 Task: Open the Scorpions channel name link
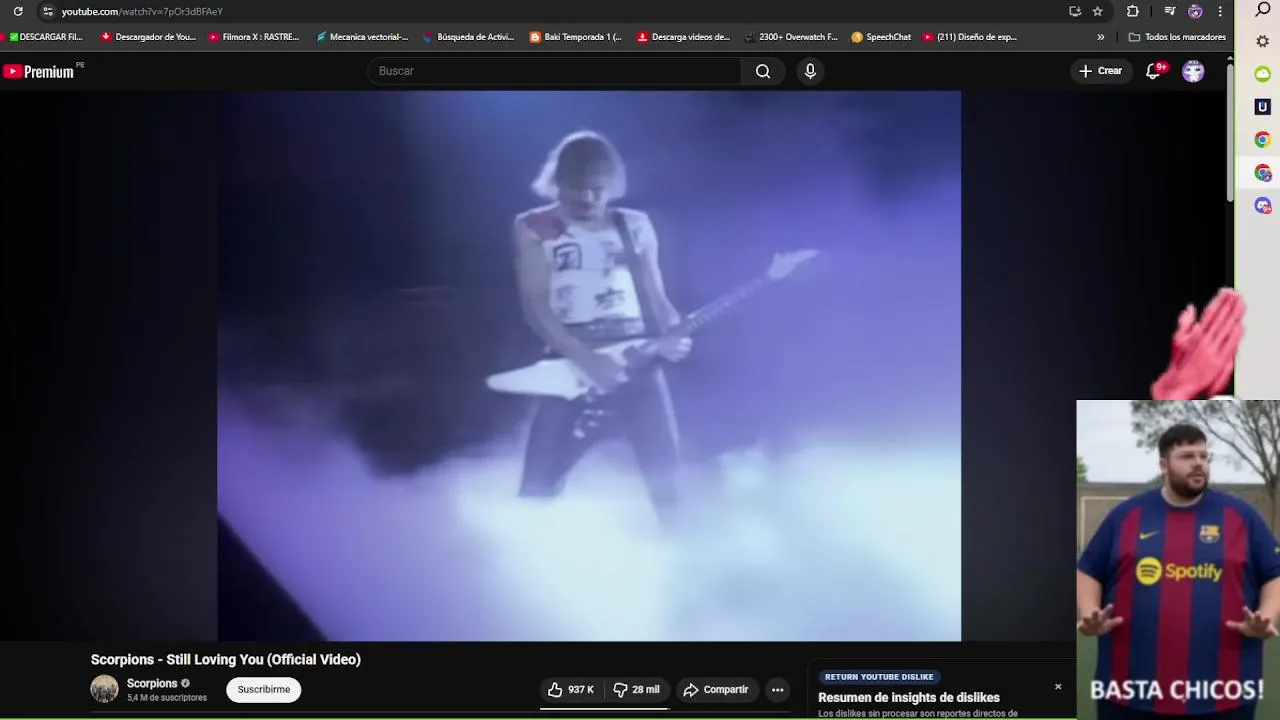[152, 683]
